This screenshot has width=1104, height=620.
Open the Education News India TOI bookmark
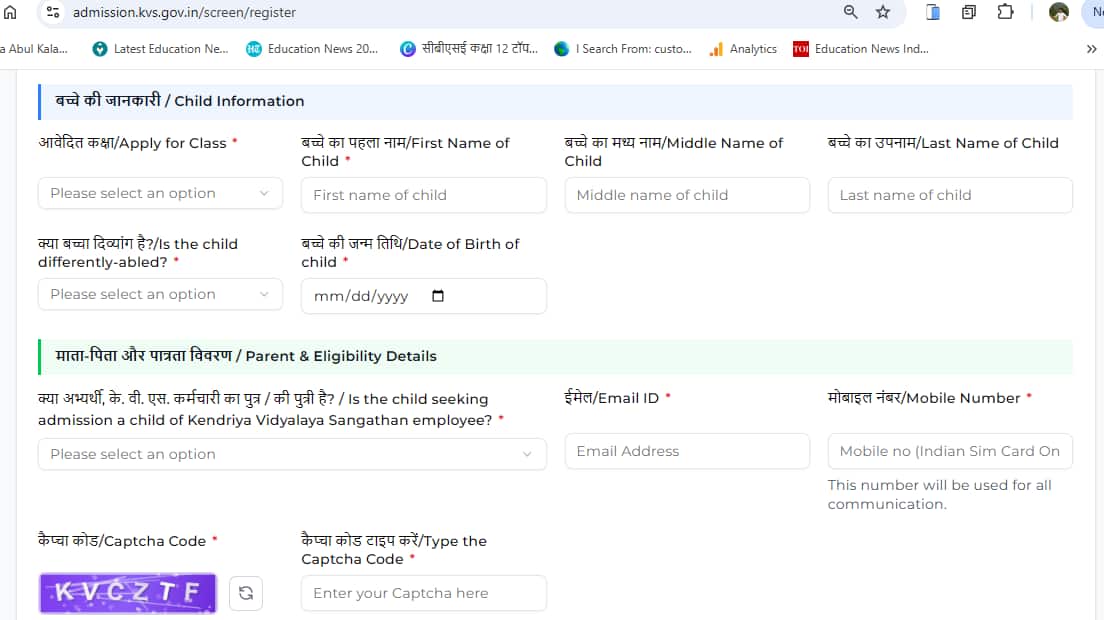860,48
